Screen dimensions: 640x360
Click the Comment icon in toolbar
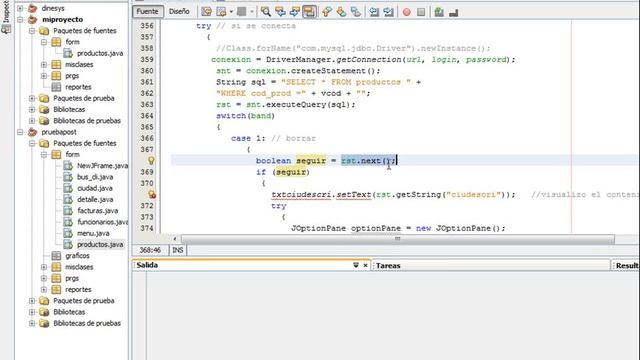pyautogui.click(x=439, y=12)
